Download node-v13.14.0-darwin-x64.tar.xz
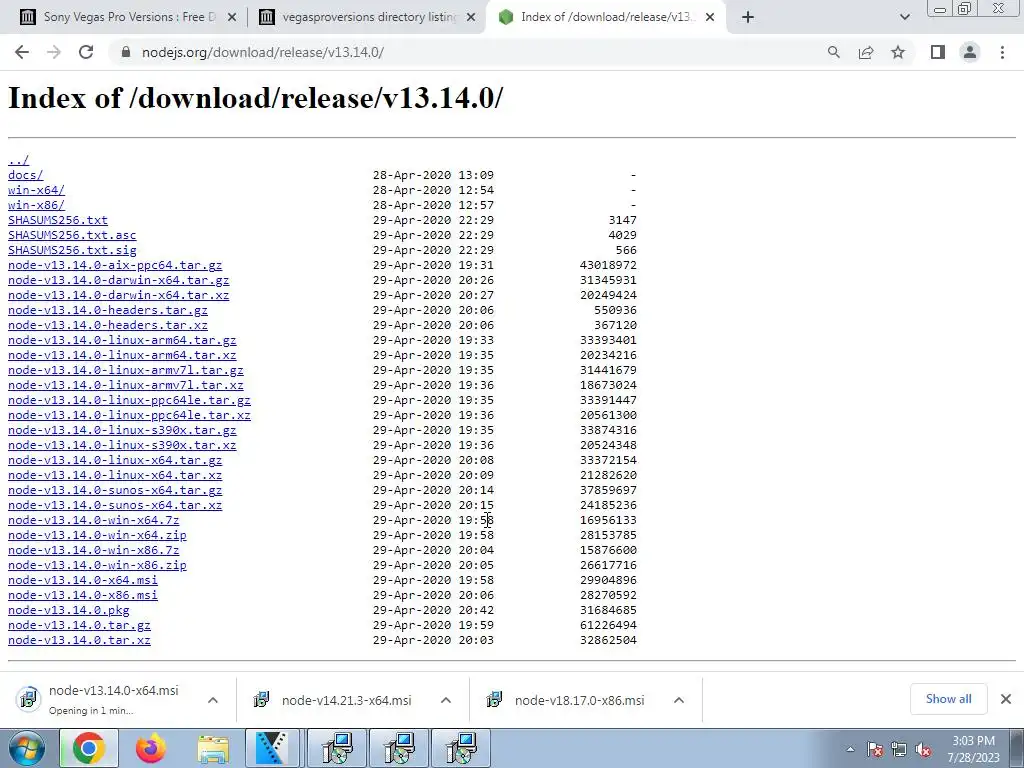The image size is (1024, 768). (x=119, y=295)
